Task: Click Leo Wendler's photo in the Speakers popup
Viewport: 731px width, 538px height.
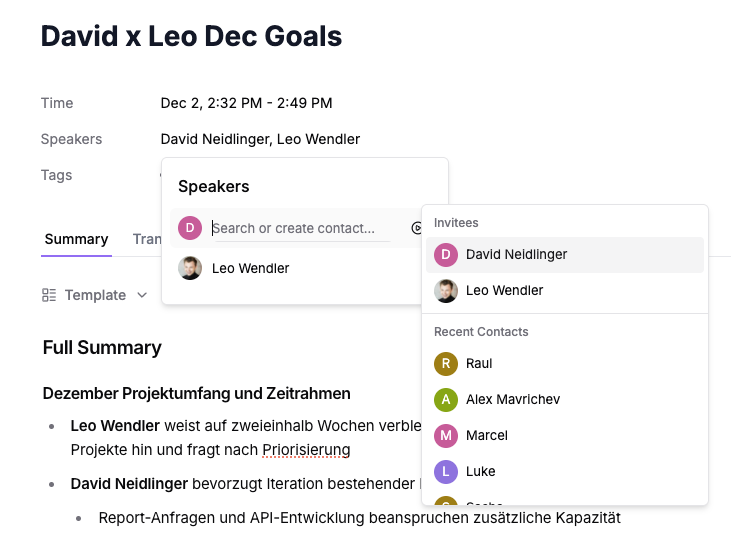Action: 190,268
